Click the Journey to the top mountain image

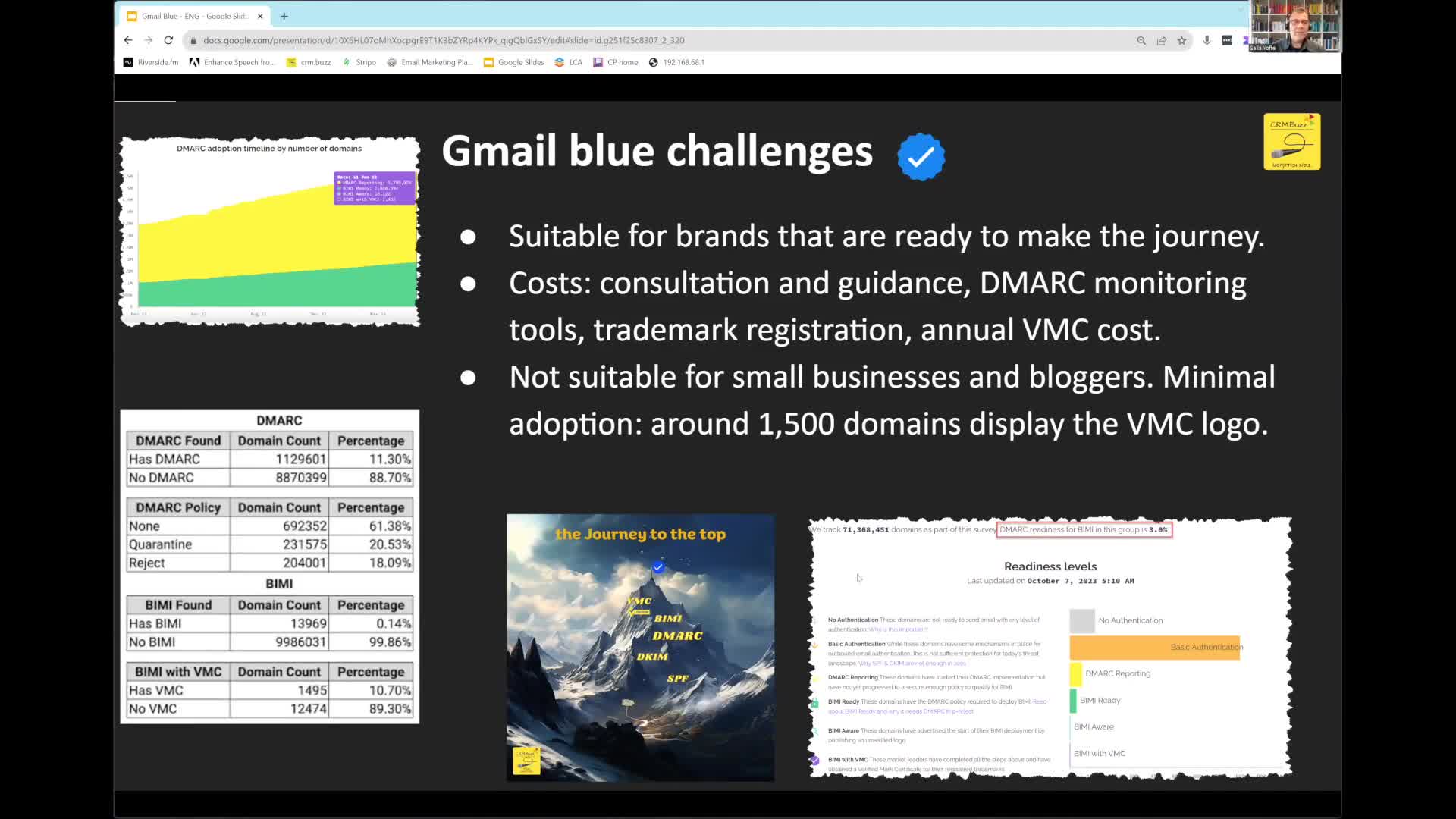[641, 648]
